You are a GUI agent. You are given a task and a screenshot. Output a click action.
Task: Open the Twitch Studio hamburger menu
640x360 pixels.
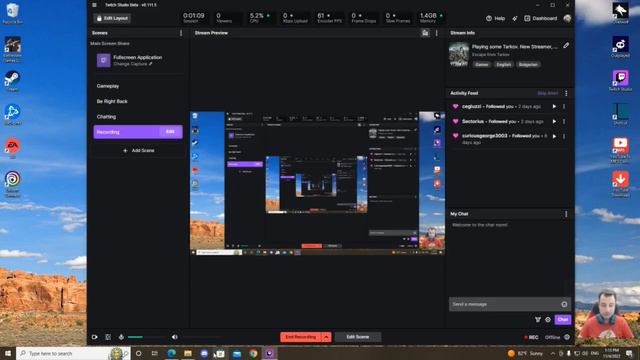[x=94, y=5]
